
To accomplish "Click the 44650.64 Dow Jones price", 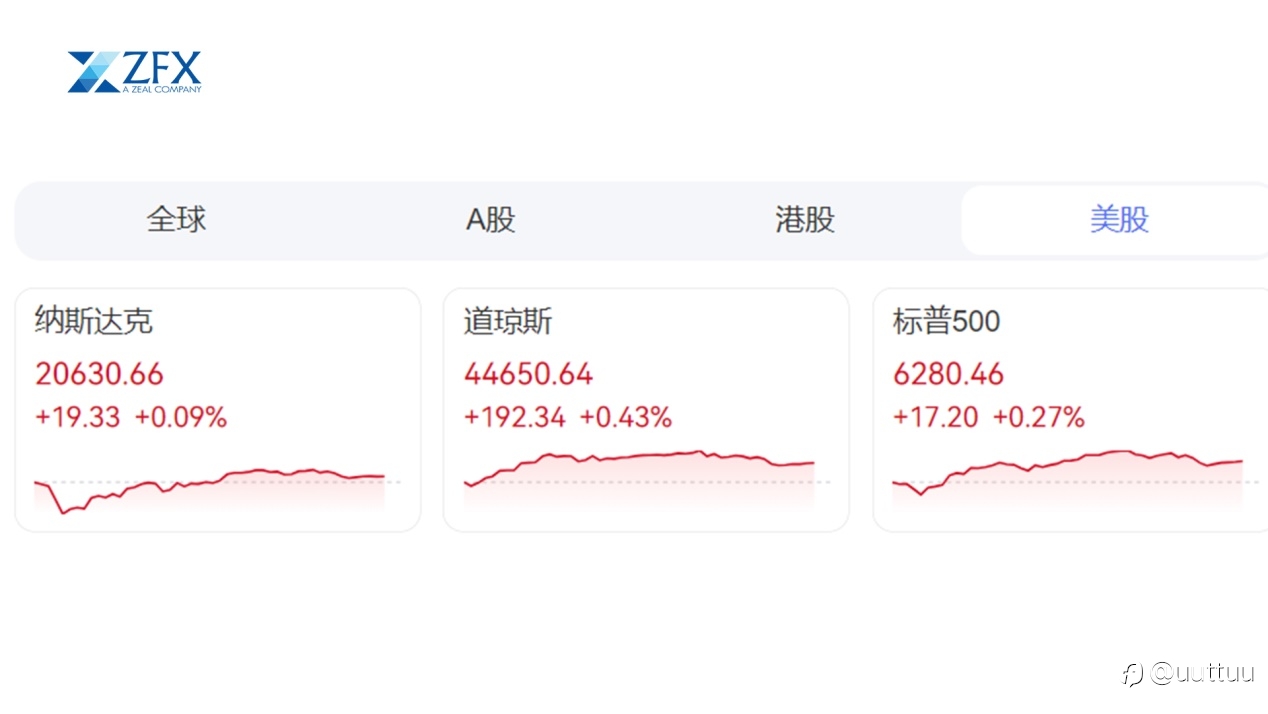I will point(528,374).
